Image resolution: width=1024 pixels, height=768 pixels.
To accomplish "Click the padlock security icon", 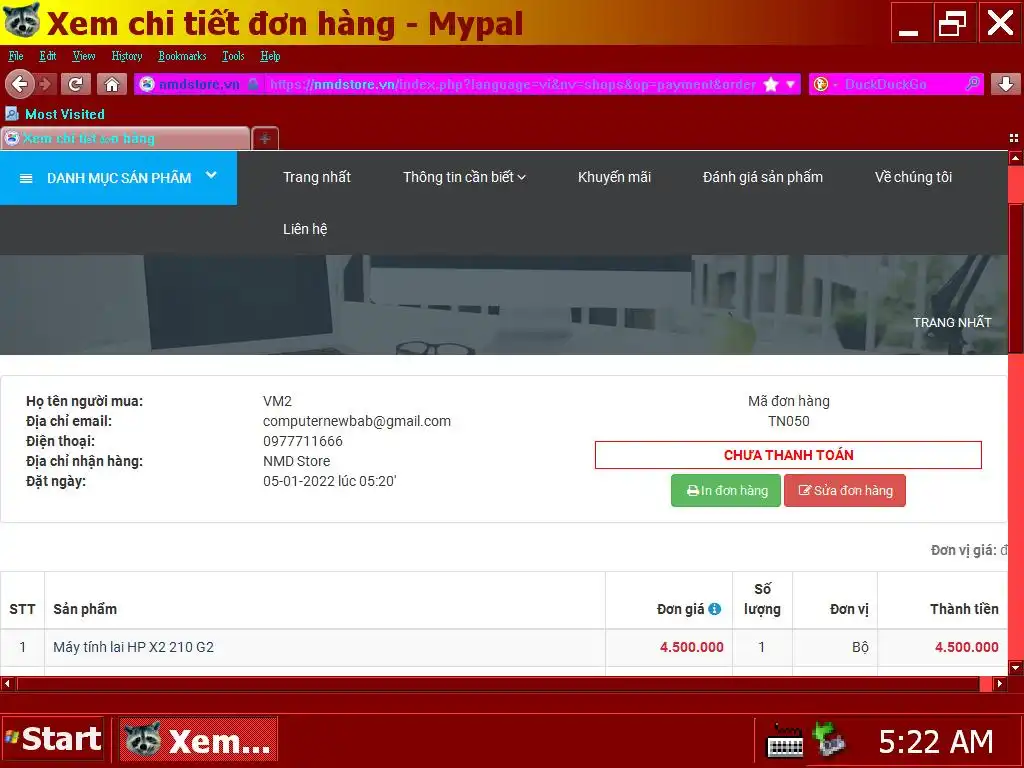I will pyautogui.click(x=253, y=84).
